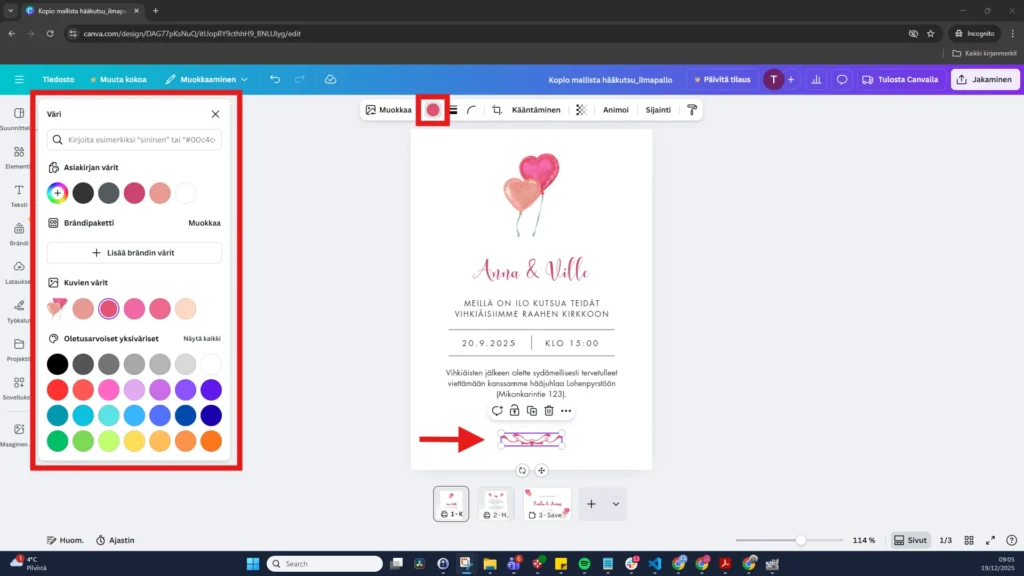
Task: Expand the add page dropdown arrow
Action: [613, 504]
